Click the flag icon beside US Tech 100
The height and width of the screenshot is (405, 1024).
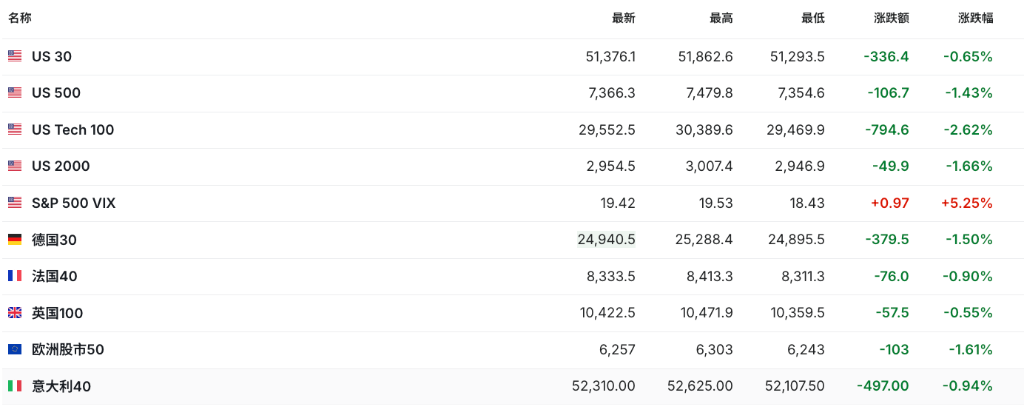[14, 129]
